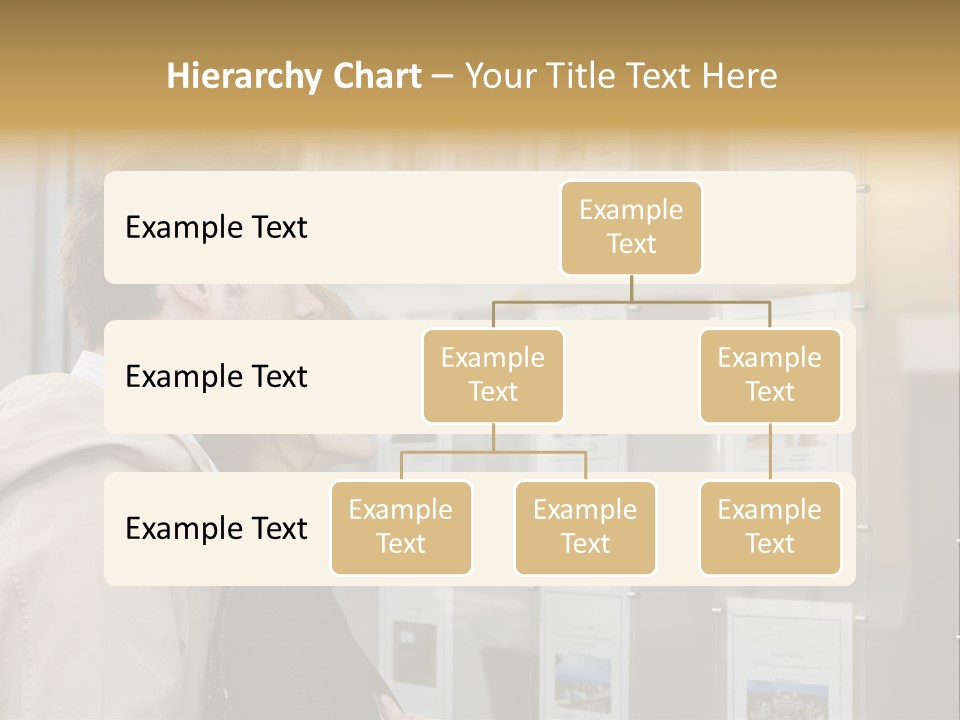Click the left second-level Example Text box
960x720 pixels.
(x=493, y=375)
